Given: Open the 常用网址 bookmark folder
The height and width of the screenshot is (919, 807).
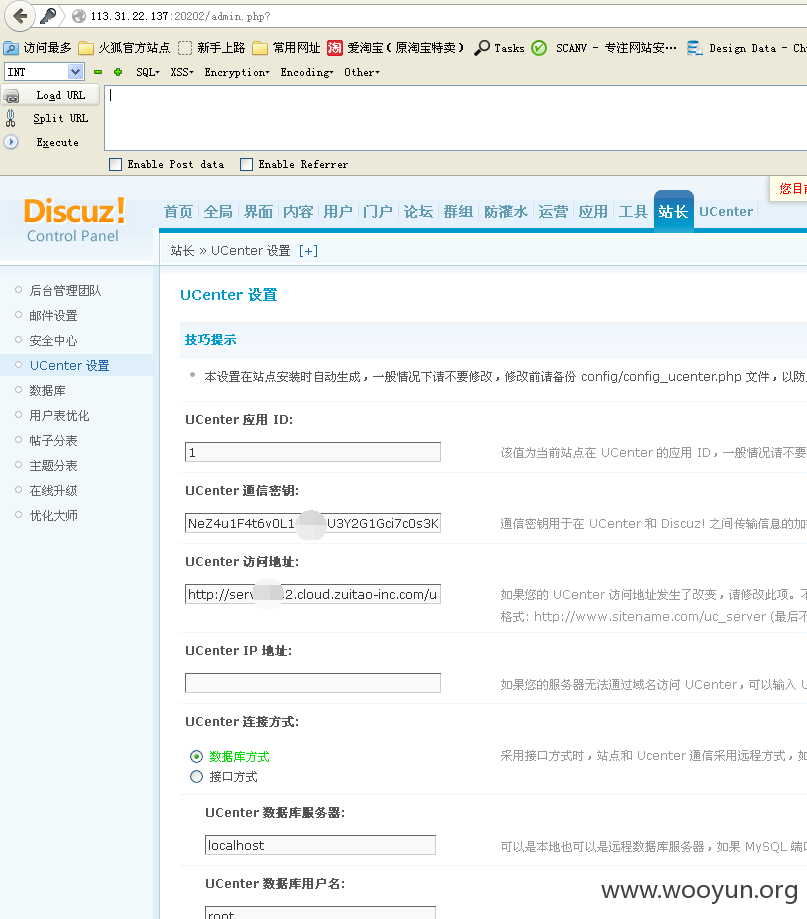Looking at the screenshot, I should click(287, 48).
